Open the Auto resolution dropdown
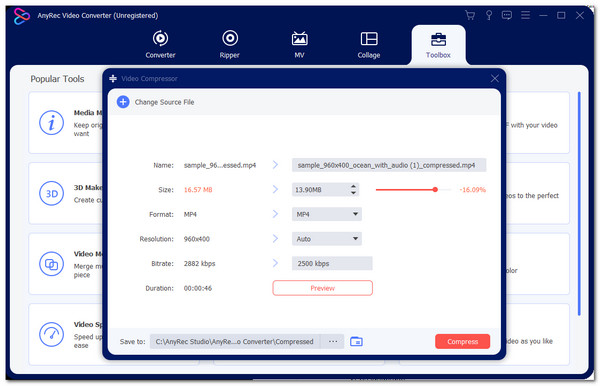This screenshot has height=386, width=600. point(327,239)
